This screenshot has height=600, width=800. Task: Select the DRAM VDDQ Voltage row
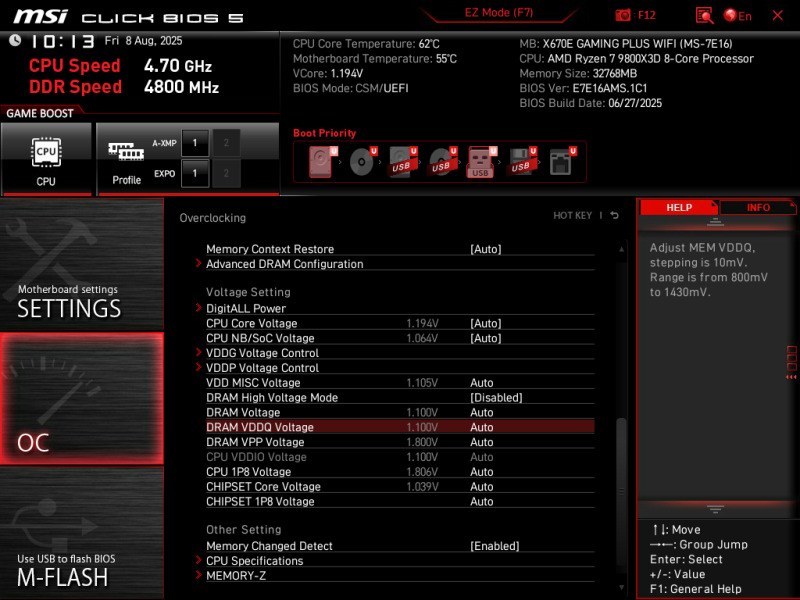point(400,427)
